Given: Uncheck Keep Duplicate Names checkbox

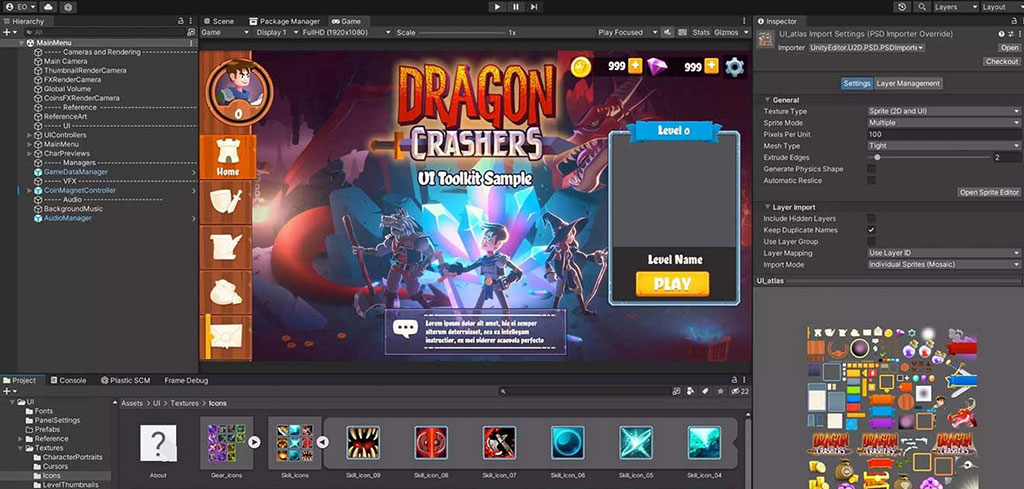Looking at the screenshot, I should click(871, 230).
